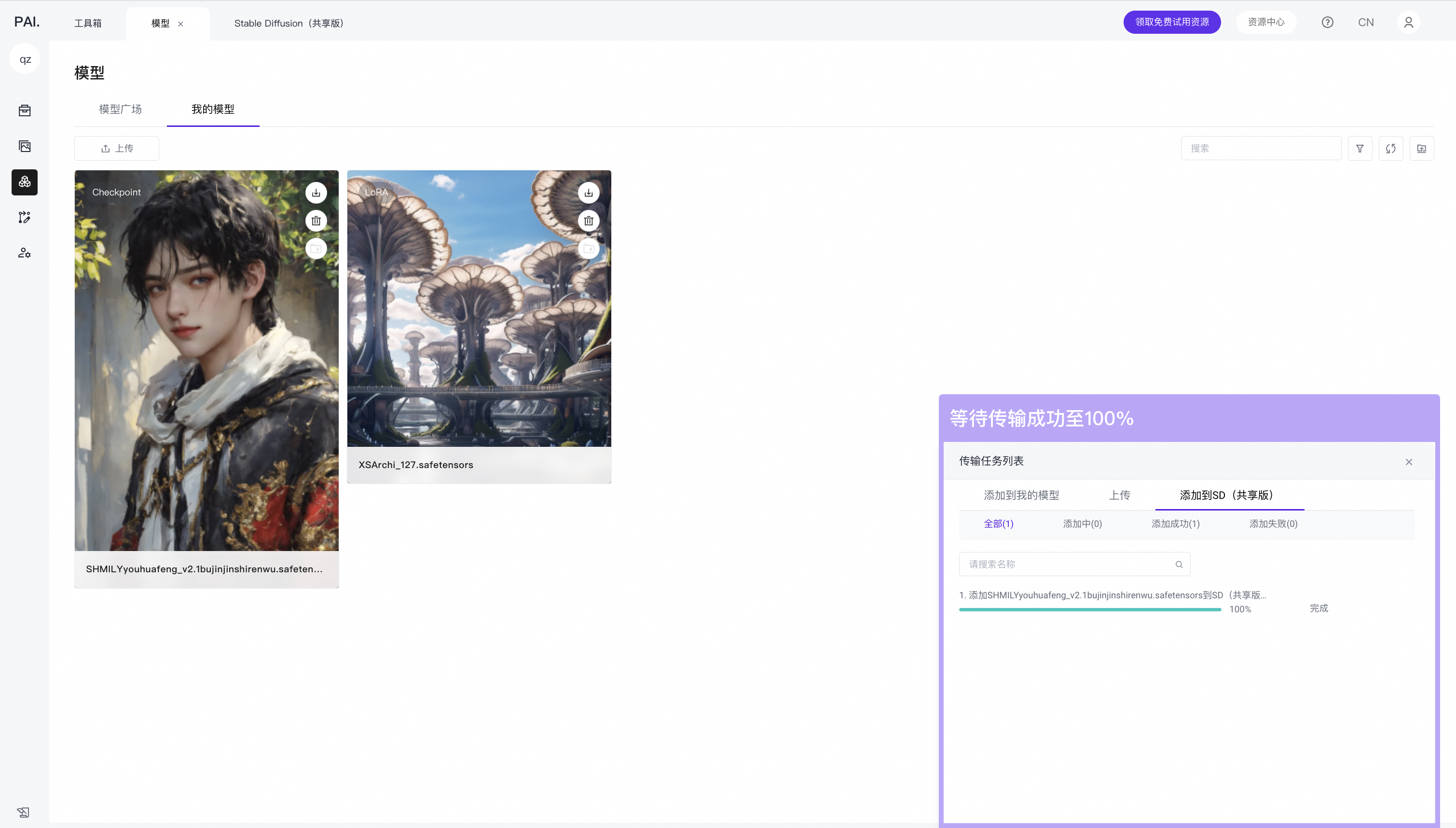1456x828 pixels.
Task: Open the 添加到我的模型 tab
Action: [1022, 496]
